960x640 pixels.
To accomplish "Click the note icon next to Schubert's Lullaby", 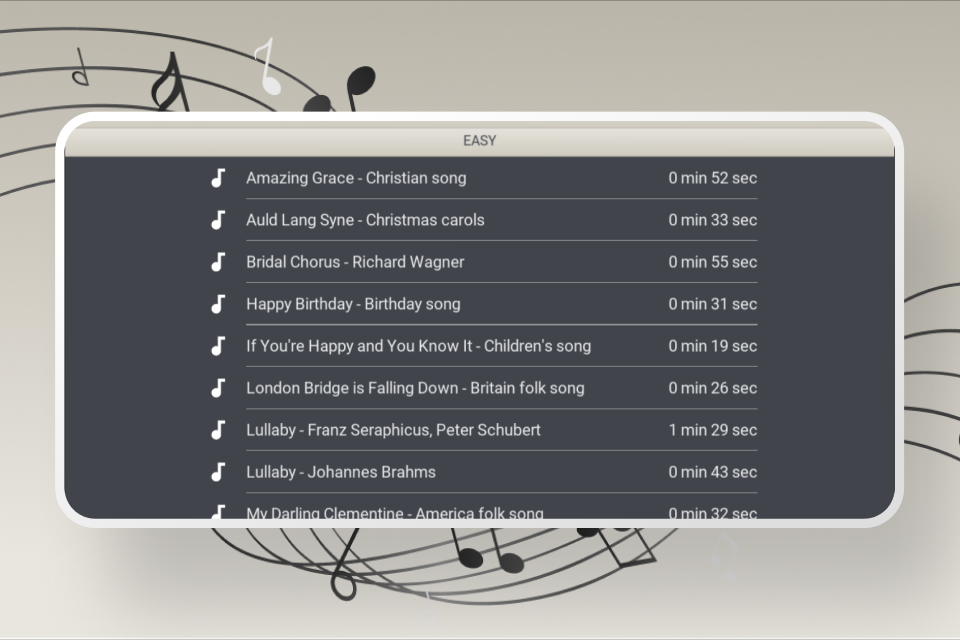I will 218,430.
